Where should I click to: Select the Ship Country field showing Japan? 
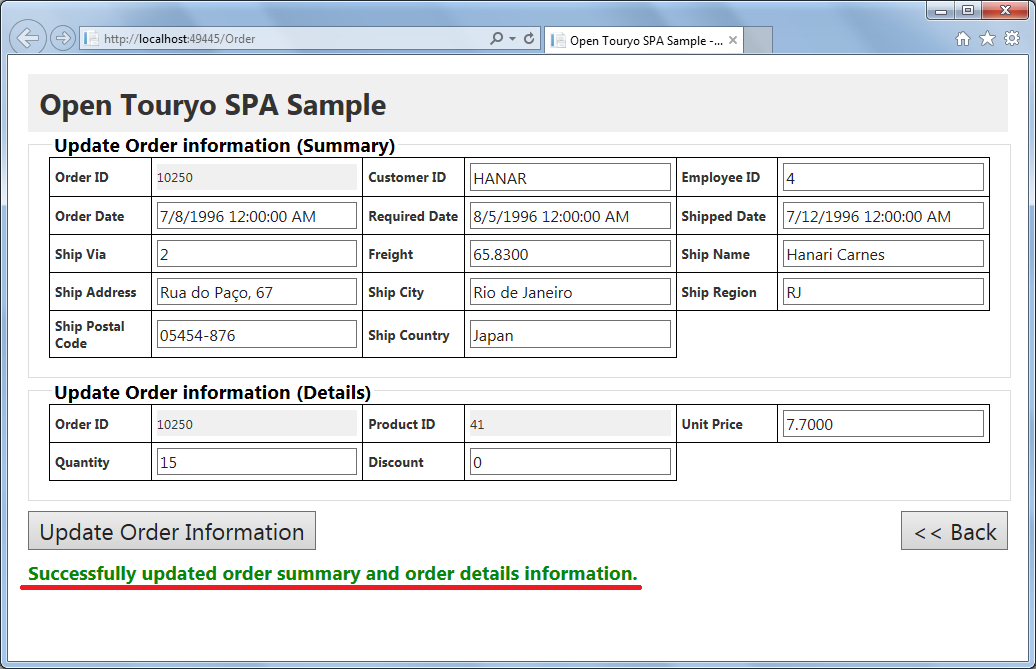(570, 335)
